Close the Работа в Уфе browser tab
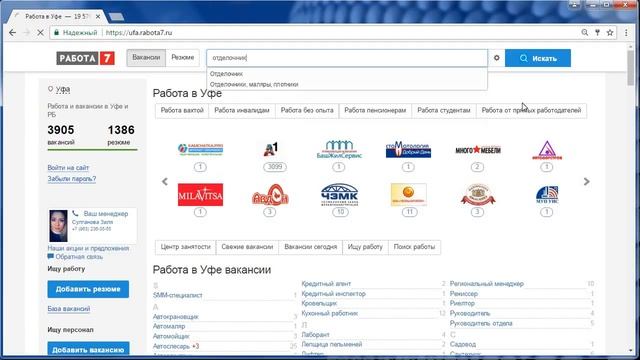The image size is (640, 360). tap(98, 17)
